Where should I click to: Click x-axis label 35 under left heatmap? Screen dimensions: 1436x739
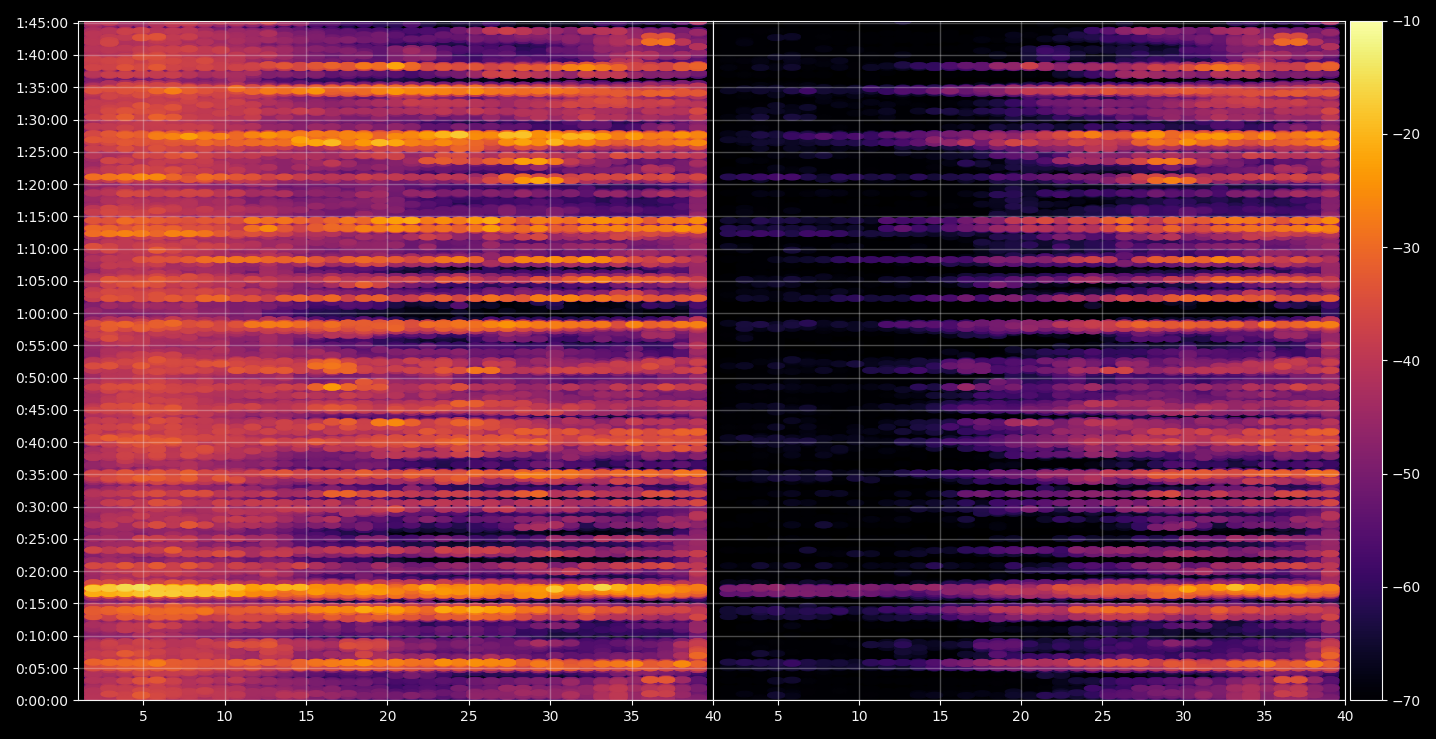tap(632, 717)
